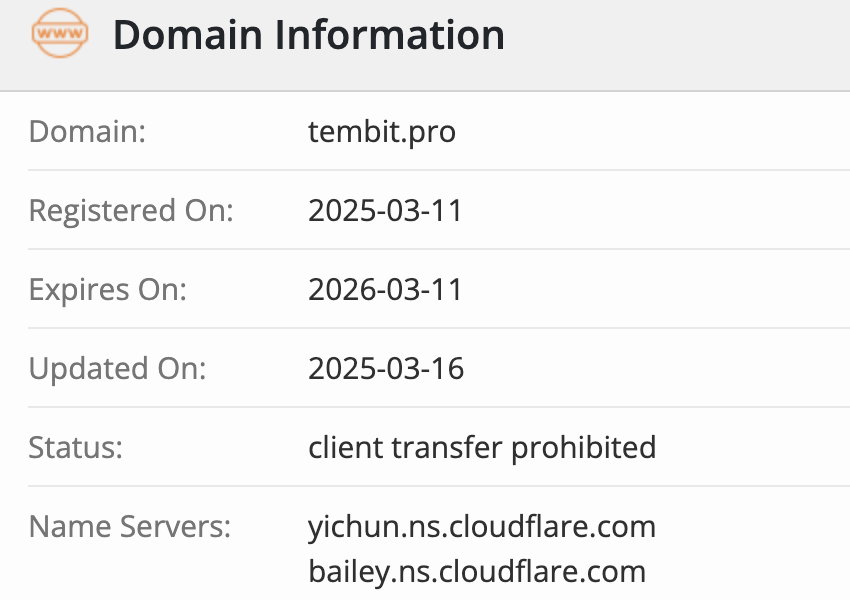Click the word Information in the heading
The image size is (850, 600).
[390, 35]
